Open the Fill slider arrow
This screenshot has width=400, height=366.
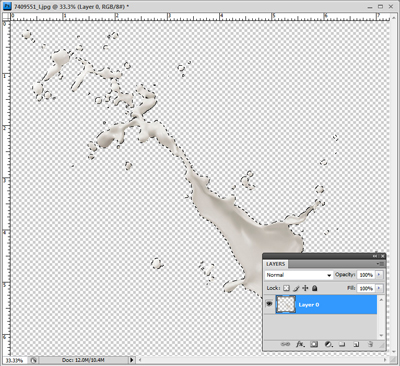pos(379,288)
